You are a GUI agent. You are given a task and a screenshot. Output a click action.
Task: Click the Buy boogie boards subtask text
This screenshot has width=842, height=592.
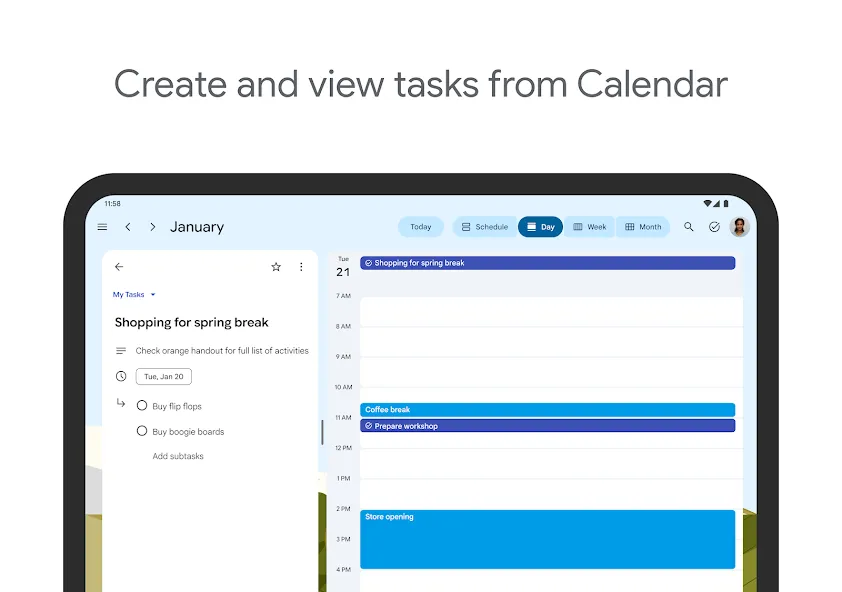click(188, 432)
